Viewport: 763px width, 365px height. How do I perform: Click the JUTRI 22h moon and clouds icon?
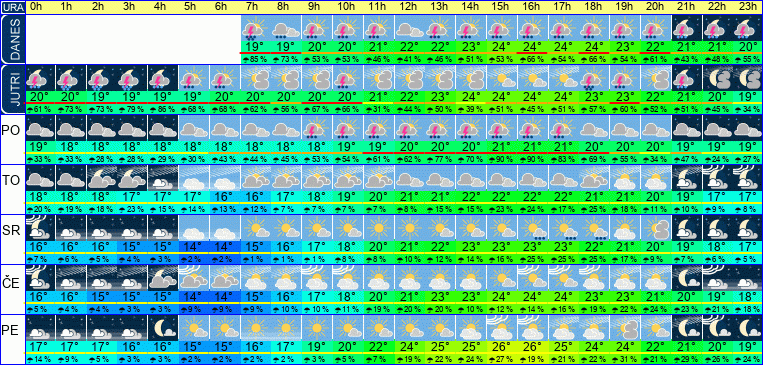click(x=718, y=78)
